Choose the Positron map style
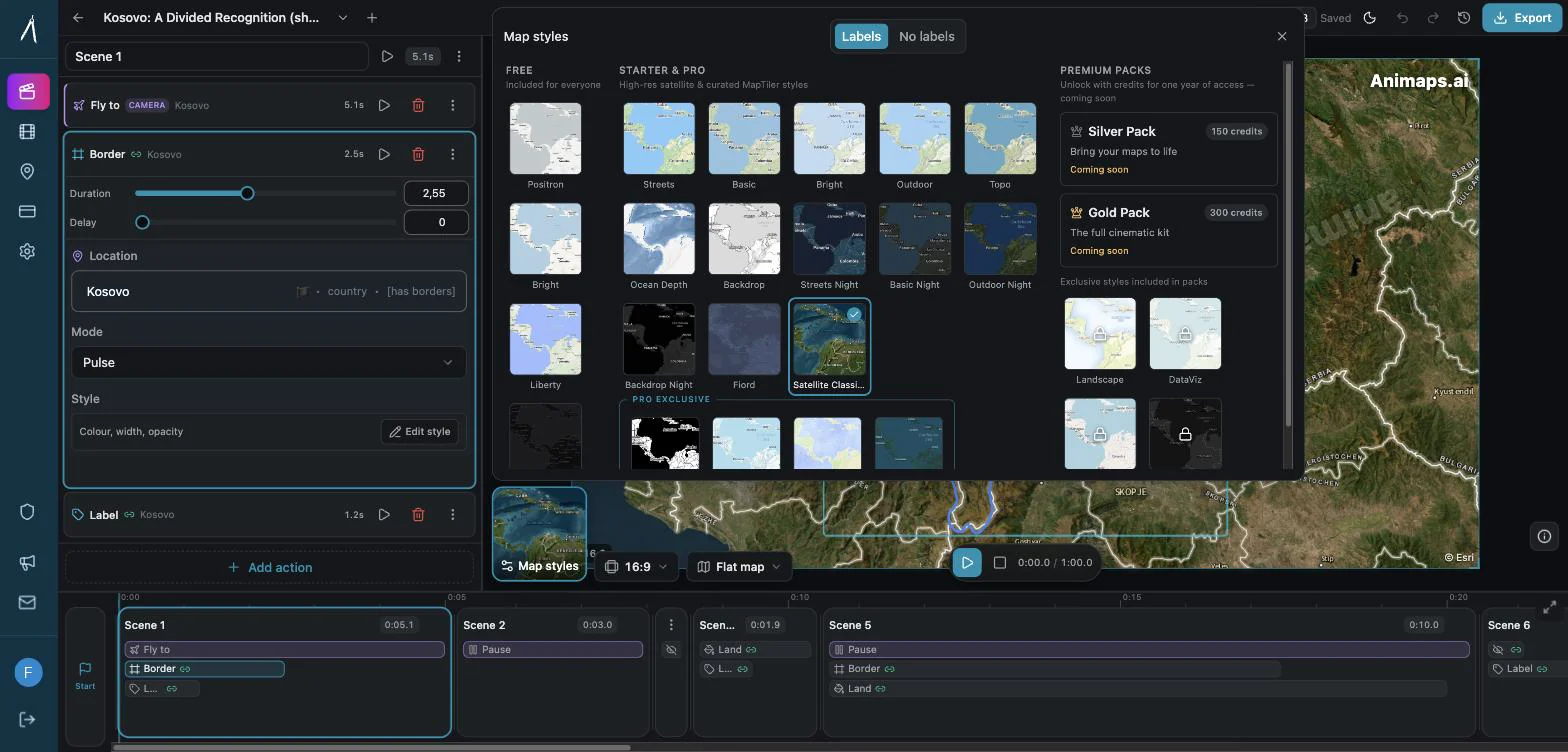 545,146
